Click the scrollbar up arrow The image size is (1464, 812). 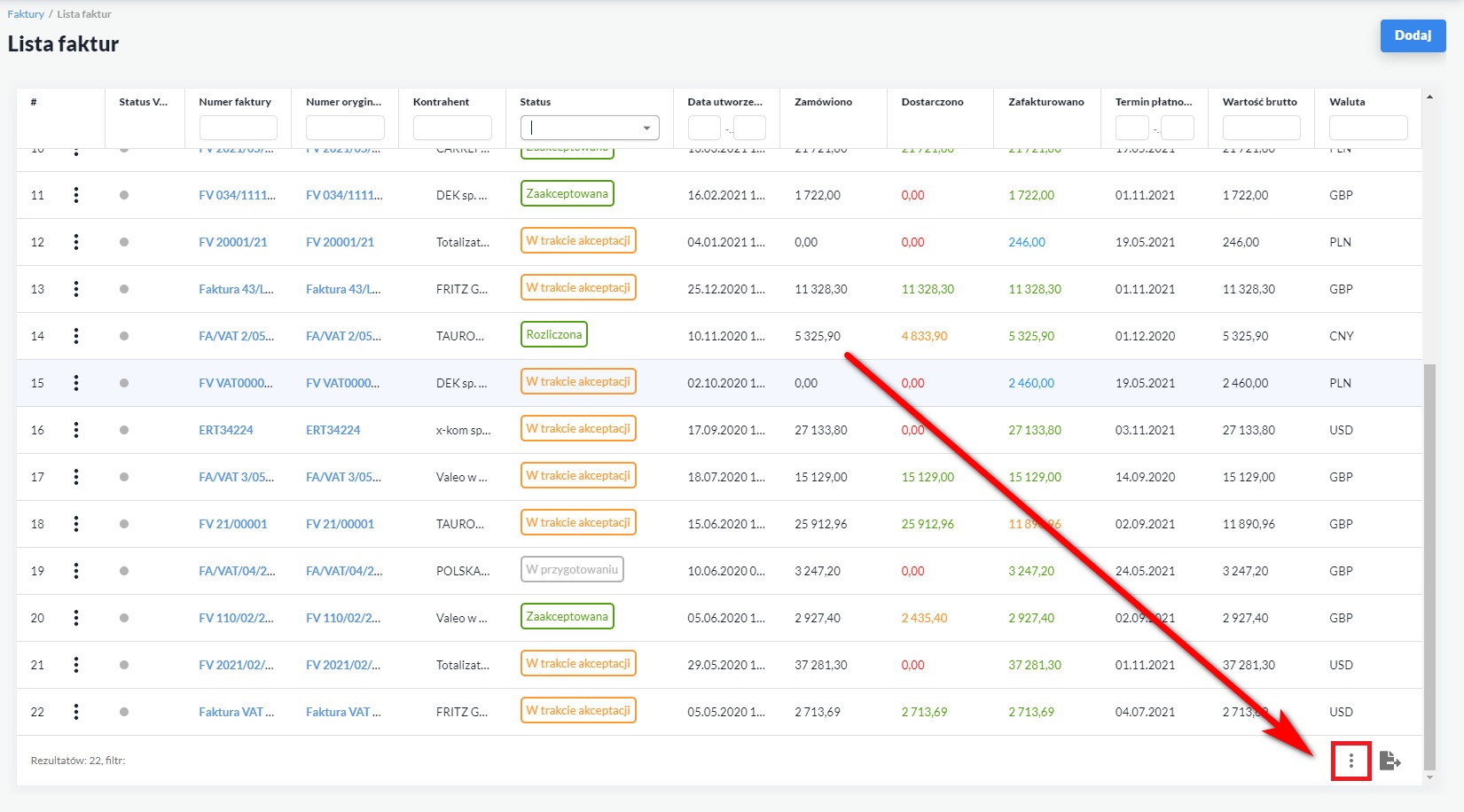tap(1429, 96)
